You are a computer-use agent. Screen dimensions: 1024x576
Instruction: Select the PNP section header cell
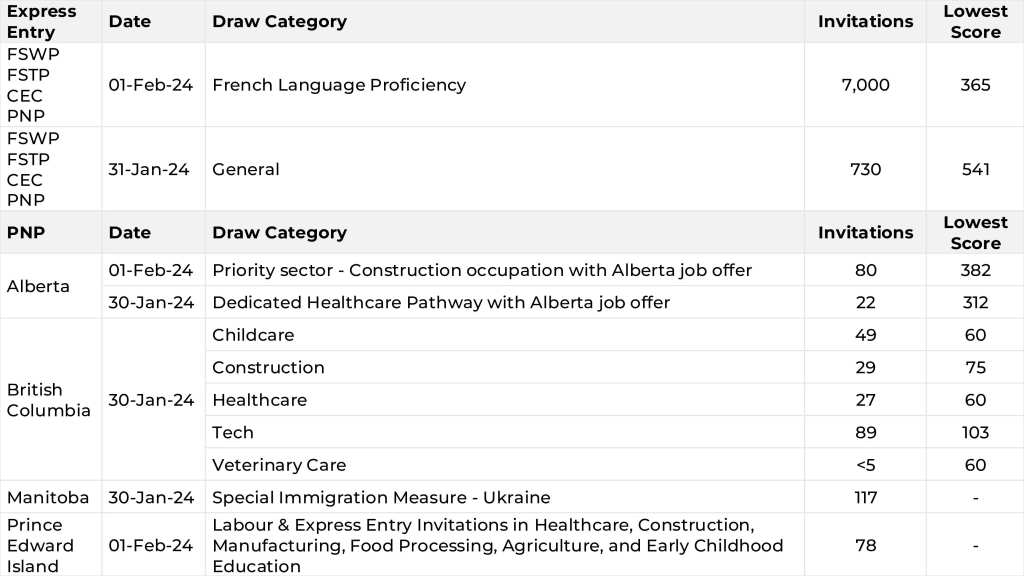click(x=26, y=232)
